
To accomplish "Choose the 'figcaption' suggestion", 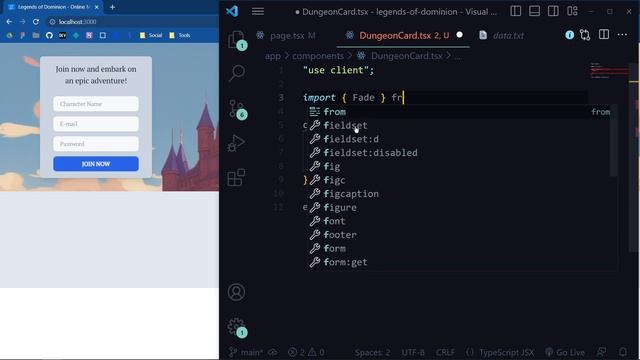I will point(460,194).
